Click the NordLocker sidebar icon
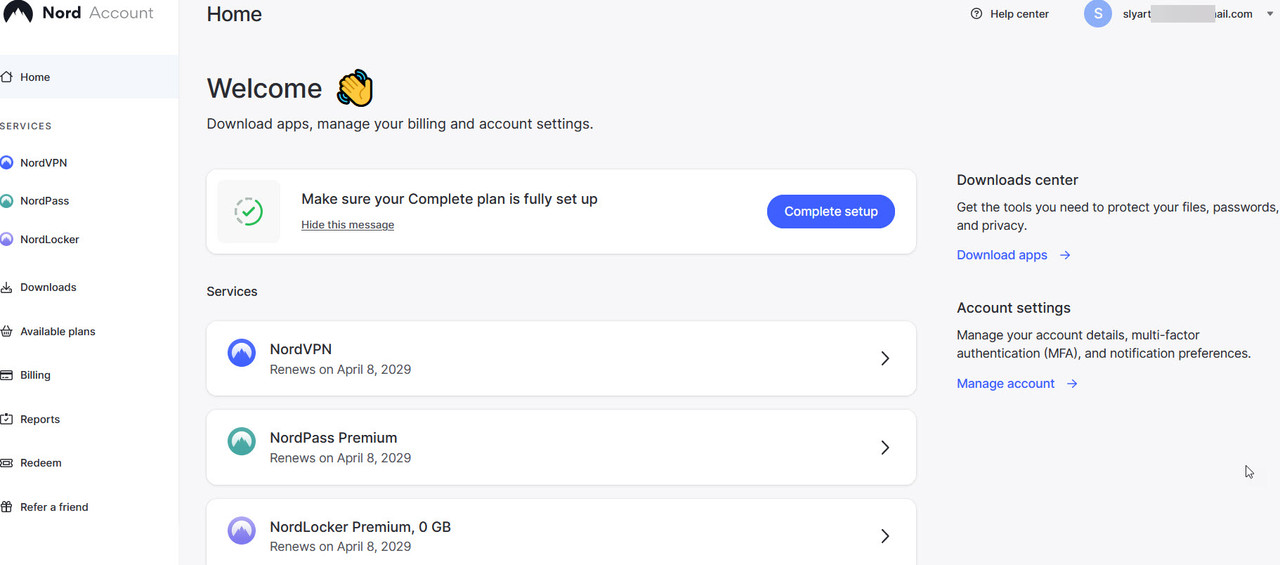1280x565 pixels. pos(6,240)
